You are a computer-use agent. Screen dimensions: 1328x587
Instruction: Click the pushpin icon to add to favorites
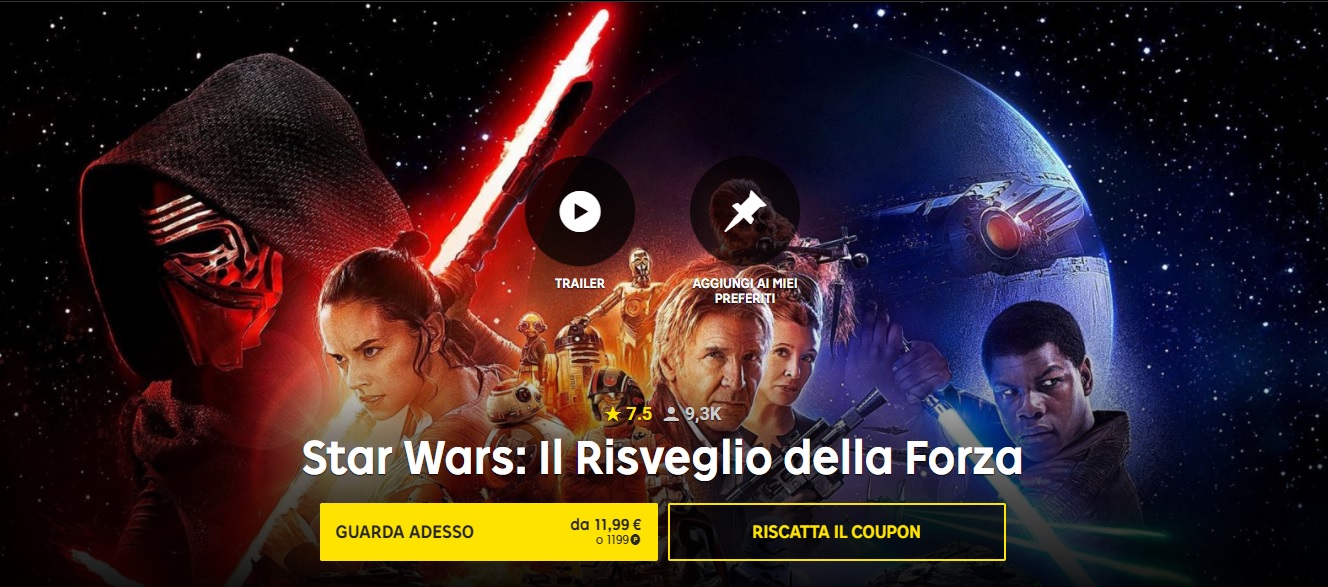pyautogui.click(x=745, y=211)
